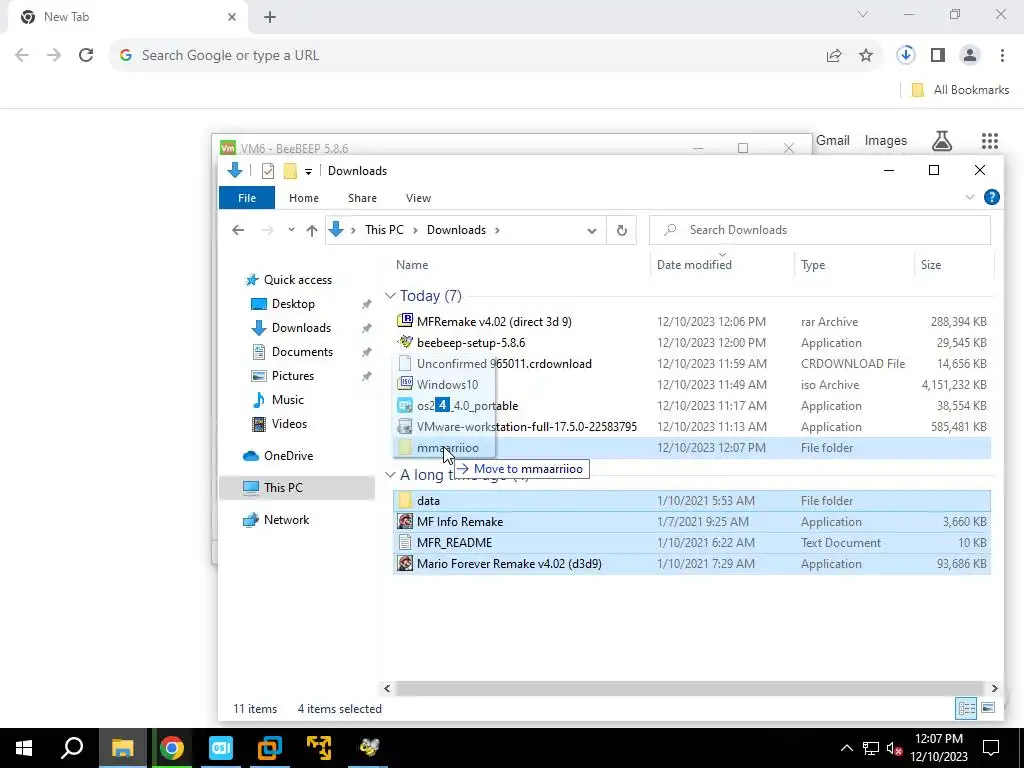Open the Share ribbon tab
The width and height of the screenshot is (1024, 768).
[362, 198]
